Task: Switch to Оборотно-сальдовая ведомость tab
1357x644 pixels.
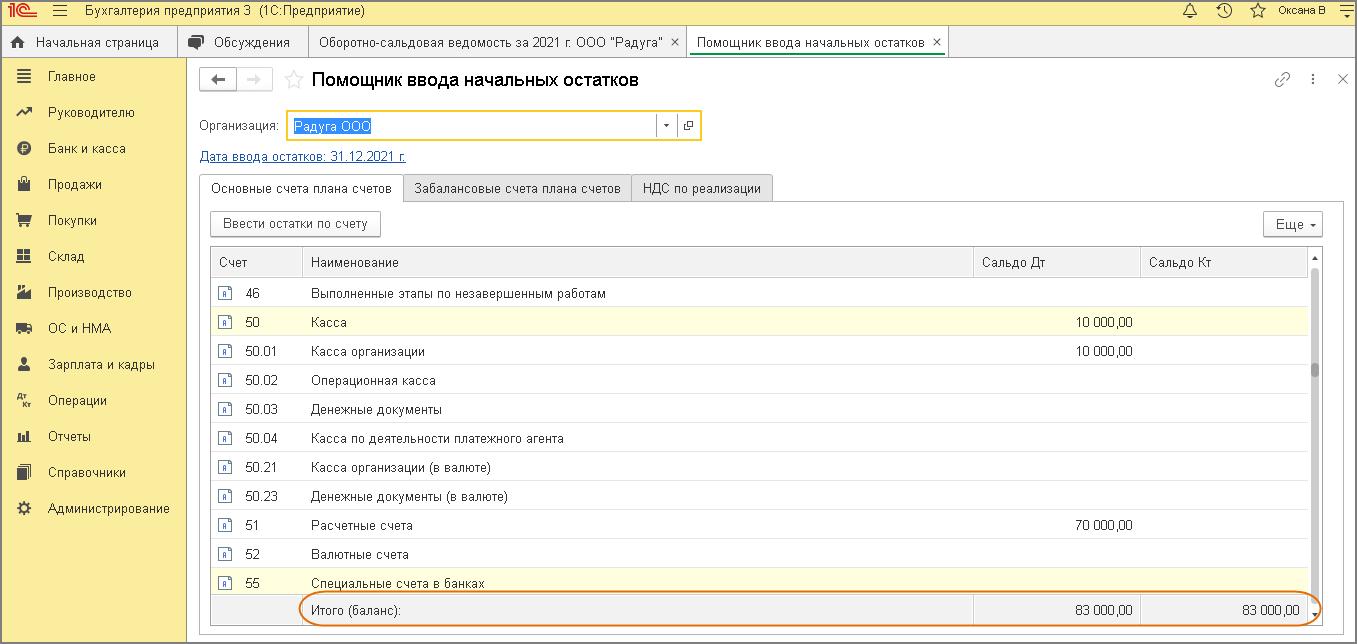Action: pyautogui.click(x=491, y=42)
